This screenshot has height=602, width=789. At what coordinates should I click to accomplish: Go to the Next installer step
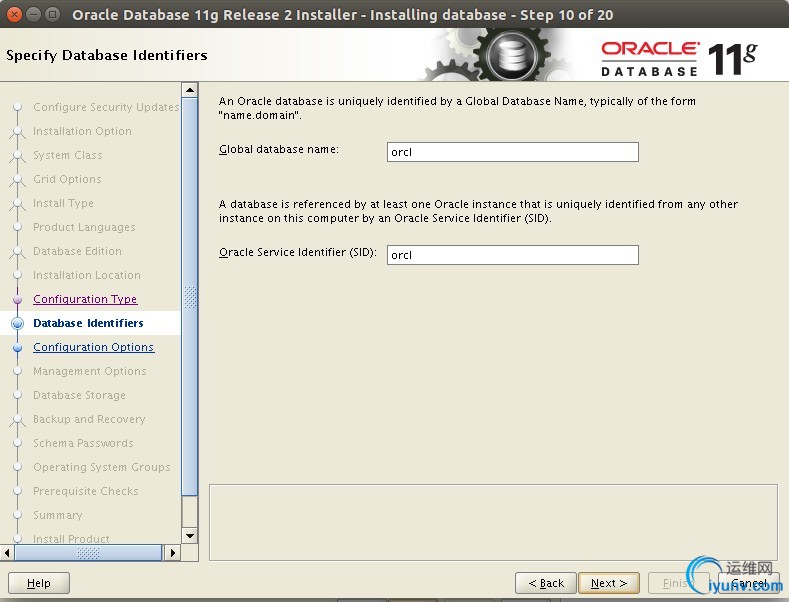coord(609,583)
